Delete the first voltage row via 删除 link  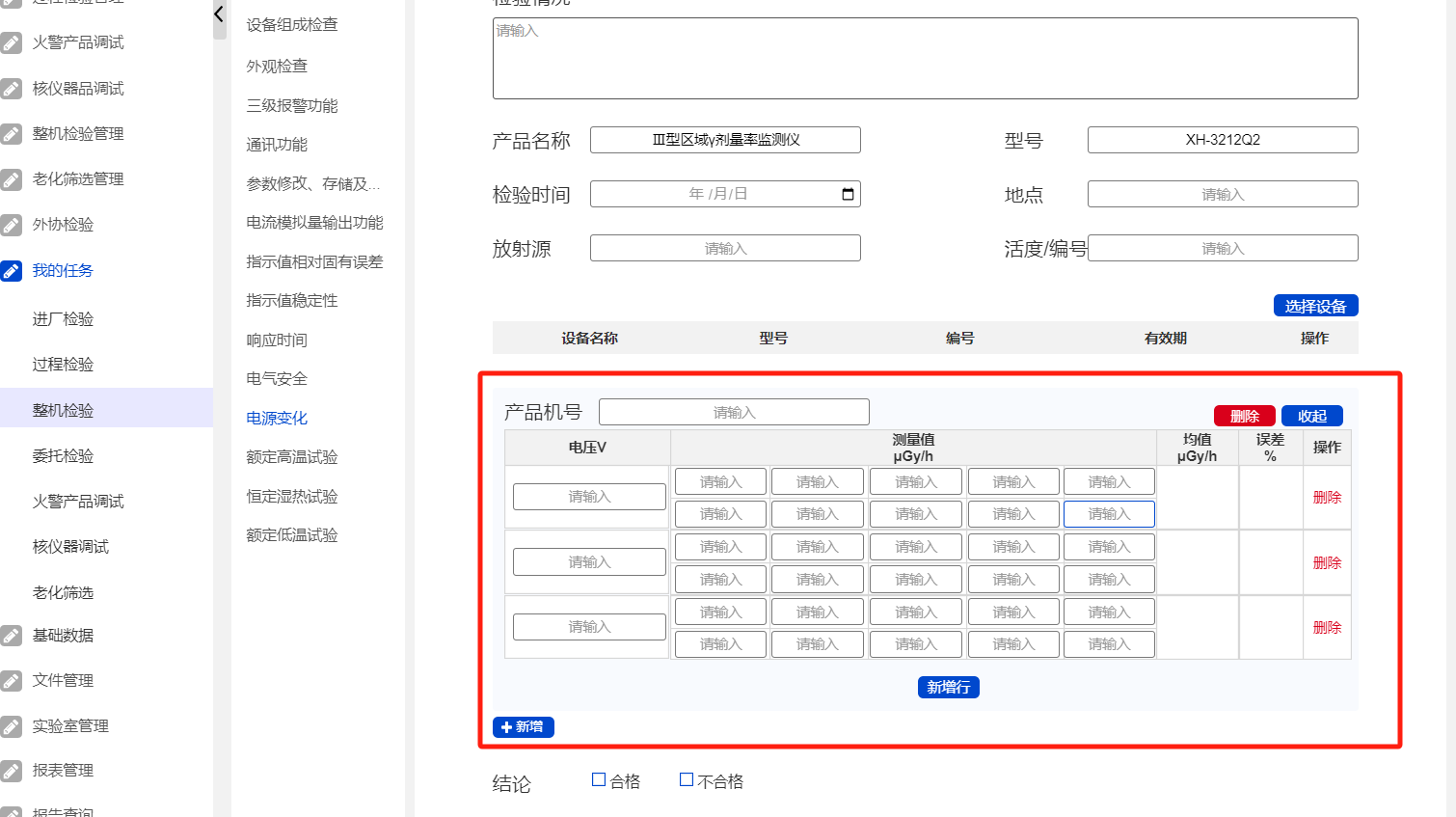coord(1327,498)
